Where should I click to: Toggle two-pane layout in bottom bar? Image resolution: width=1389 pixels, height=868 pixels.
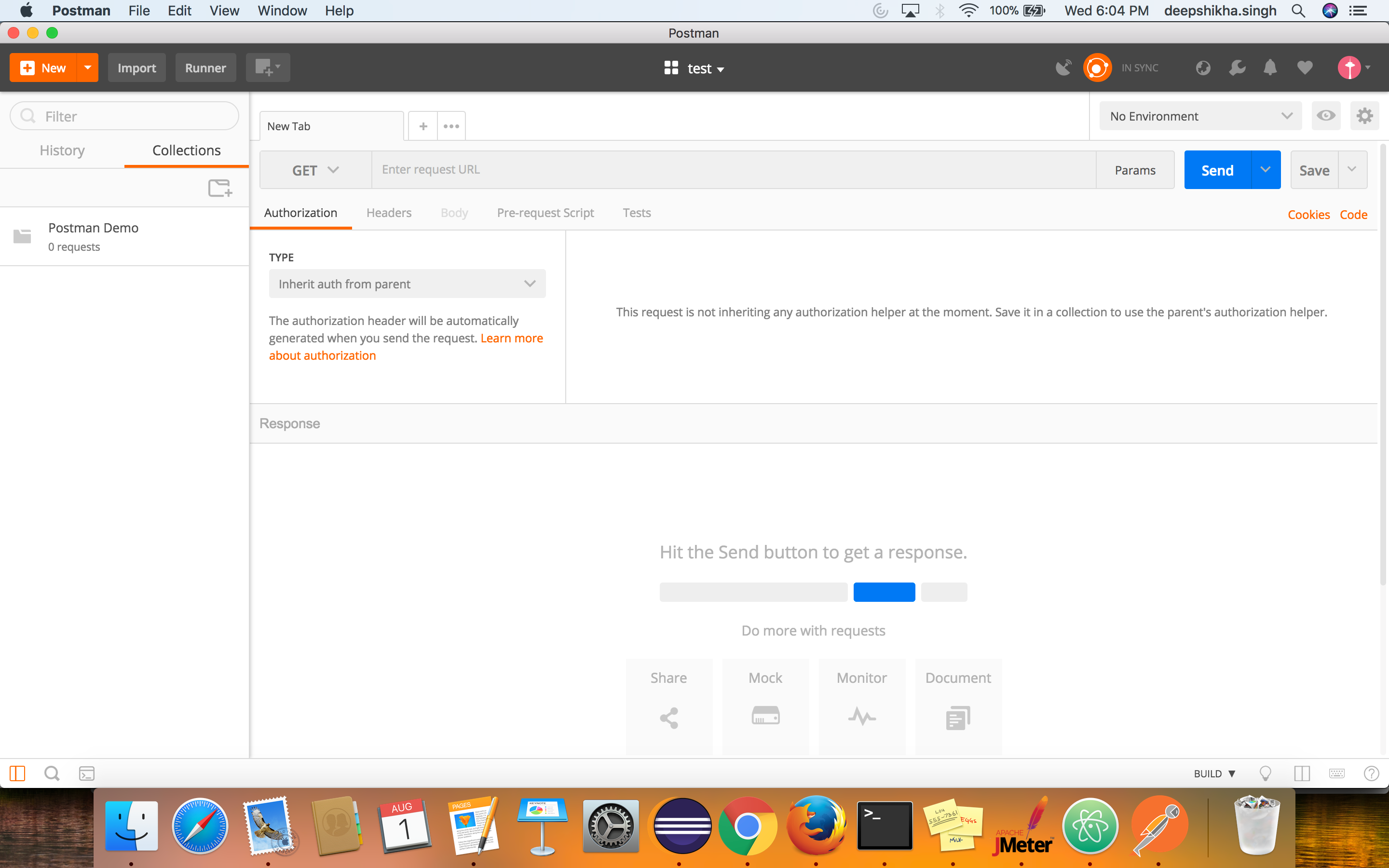click(1302, 773)
